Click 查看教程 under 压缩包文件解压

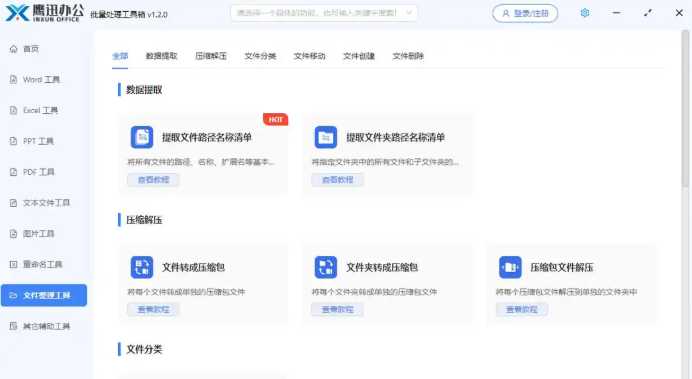(x=522, y=309)
